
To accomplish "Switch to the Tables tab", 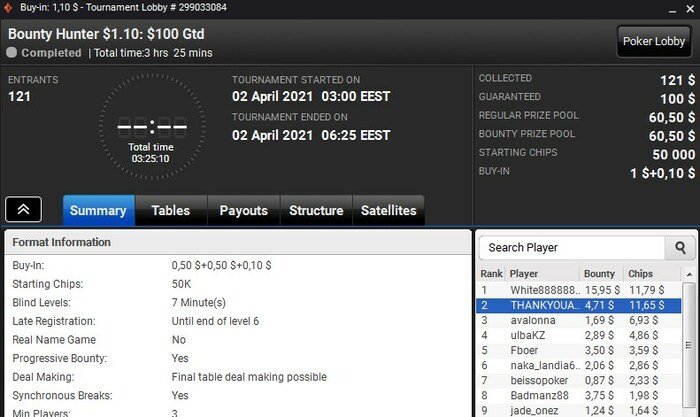I will (171, 210).
